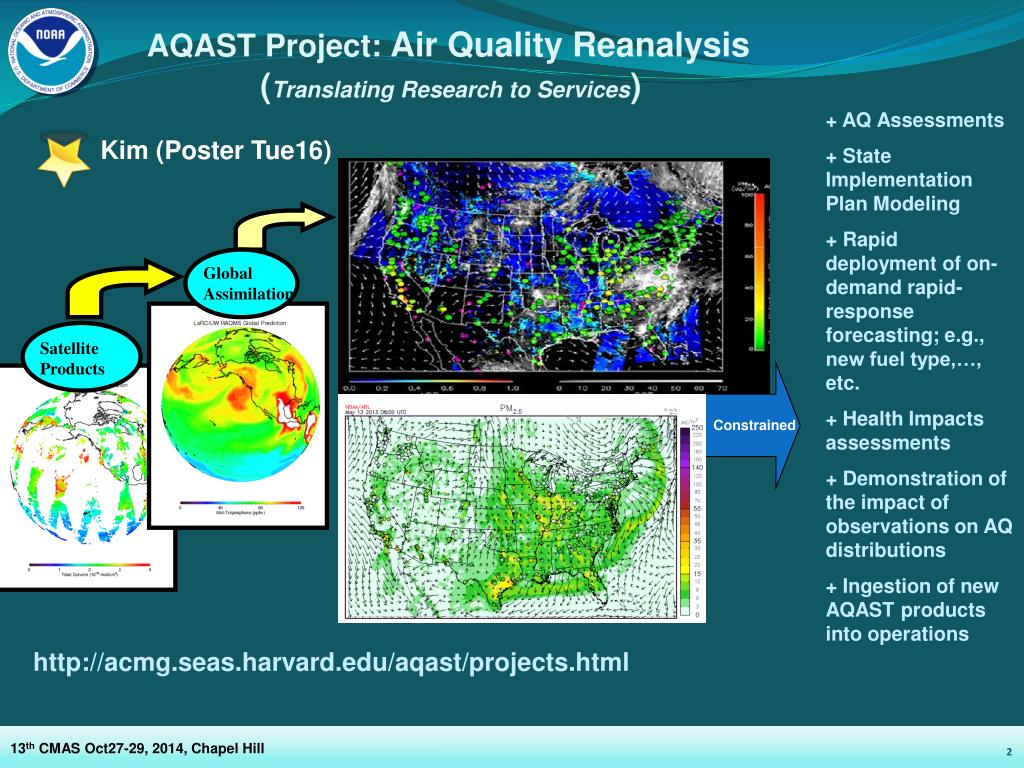
Task: Click the US wind and station map image
Action: [x=554, y=276]
